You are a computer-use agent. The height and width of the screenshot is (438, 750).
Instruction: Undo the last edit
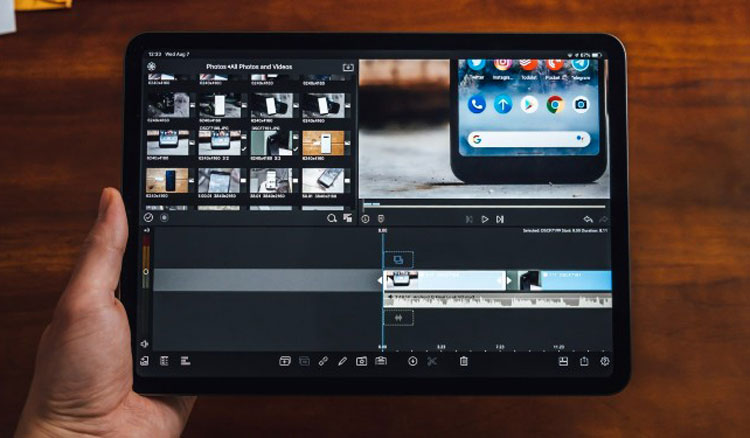pos(588,219)
